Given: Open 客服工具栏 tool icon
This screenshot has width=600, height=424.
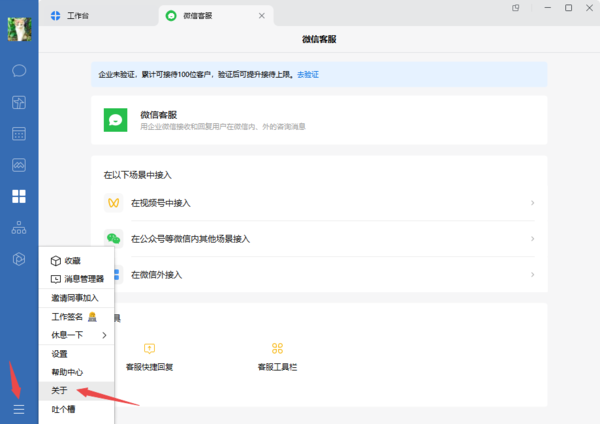Looking at the screenshot, I should tap(278, 349).
